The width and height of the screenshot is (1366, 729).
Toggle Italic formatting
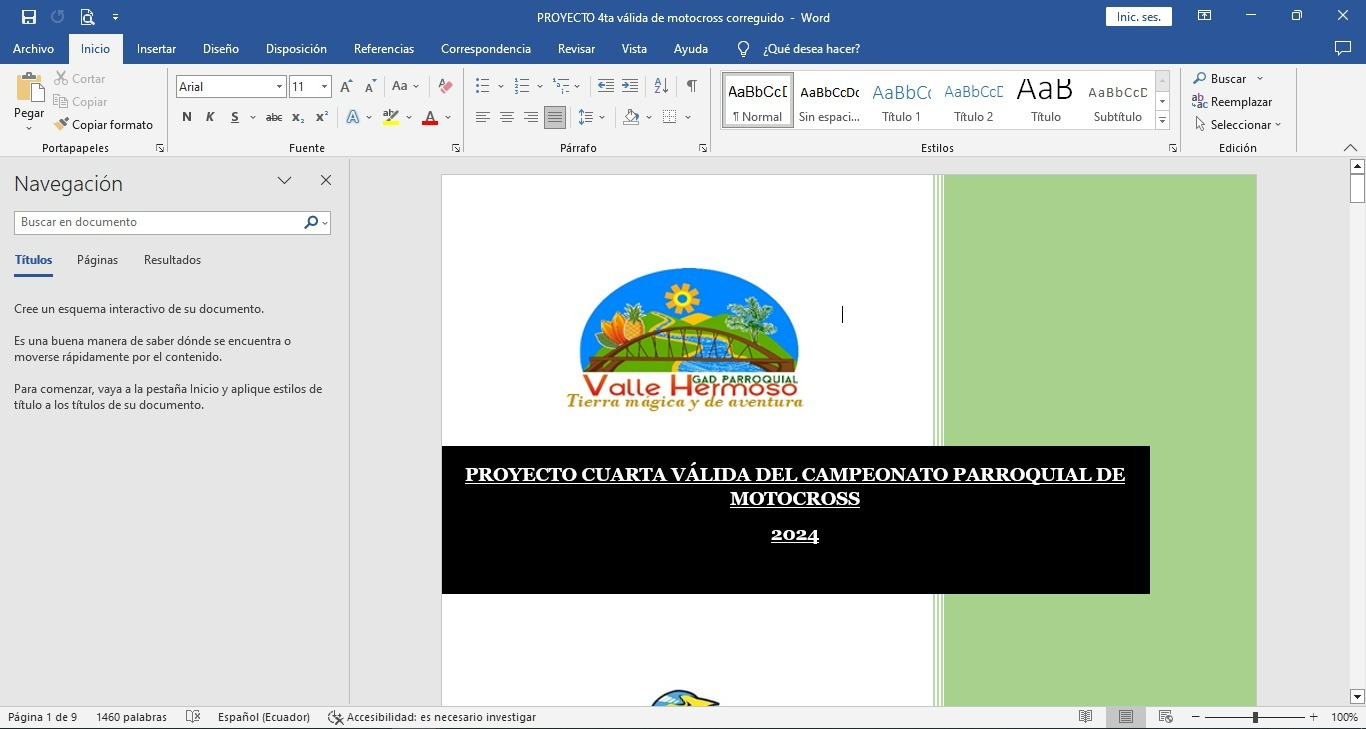pos(210,117)
